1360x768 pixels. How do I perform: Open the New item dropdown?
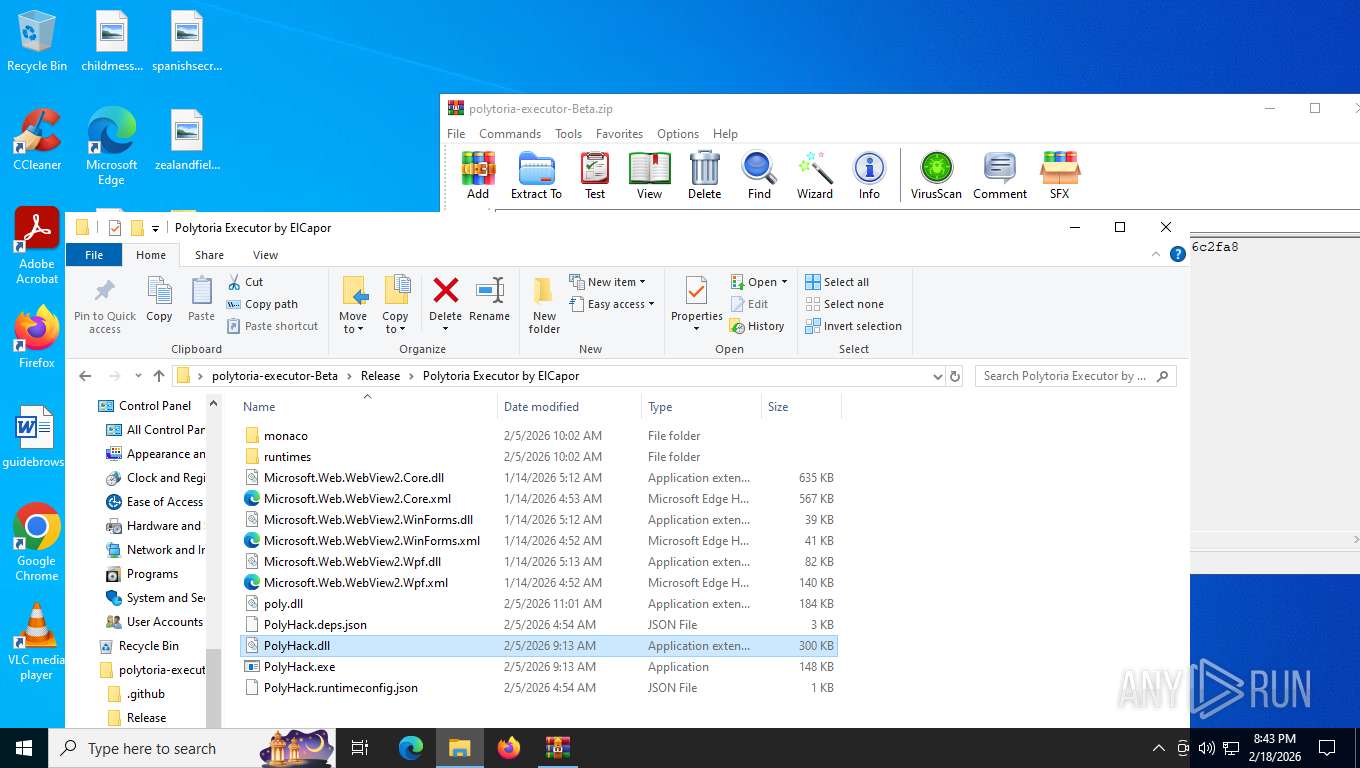[x=608, y=282]
